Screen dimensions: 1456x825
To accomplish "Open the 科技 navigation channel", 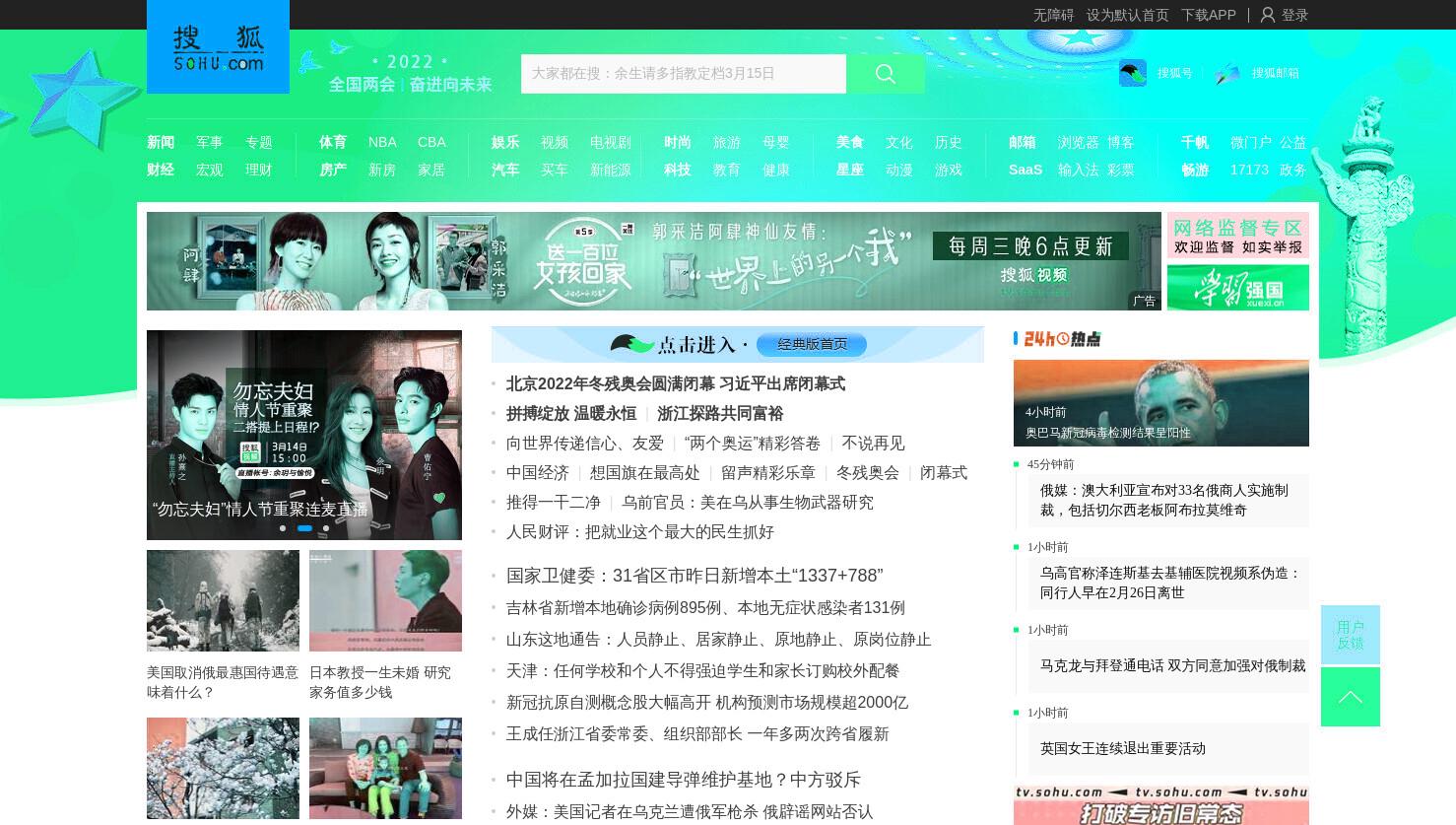I will (x=678, y=170).
